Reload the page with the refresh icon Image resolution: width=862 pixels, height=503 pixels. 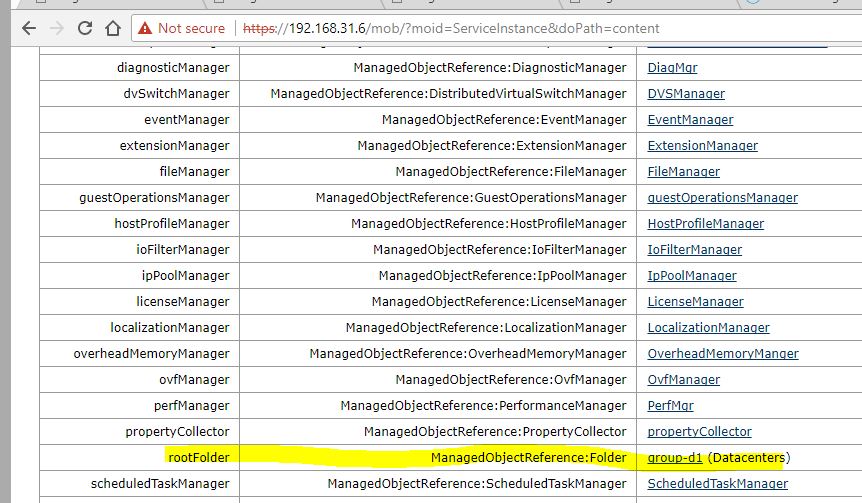pyautogui.click(x=85, y=28)
